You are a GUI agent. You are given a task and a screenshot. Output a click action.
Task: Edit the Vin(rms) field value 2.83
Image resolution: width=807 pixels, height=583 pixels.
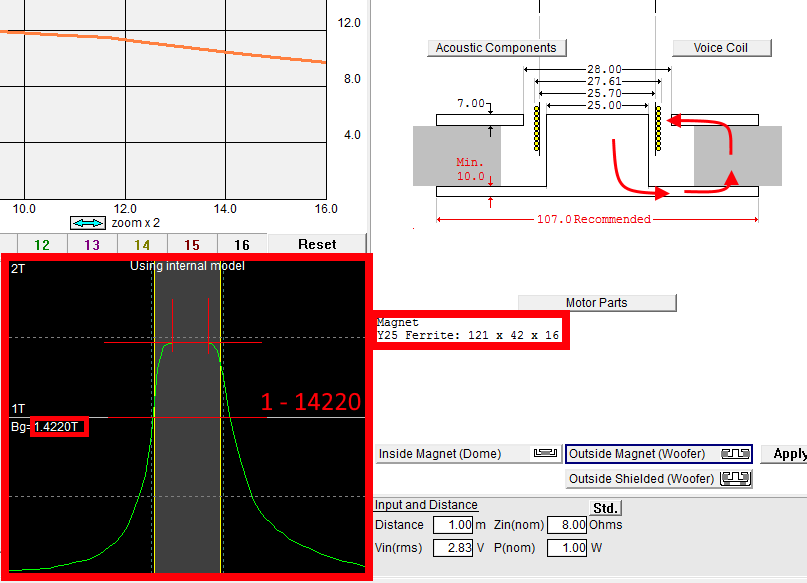(x=453, y=548)
